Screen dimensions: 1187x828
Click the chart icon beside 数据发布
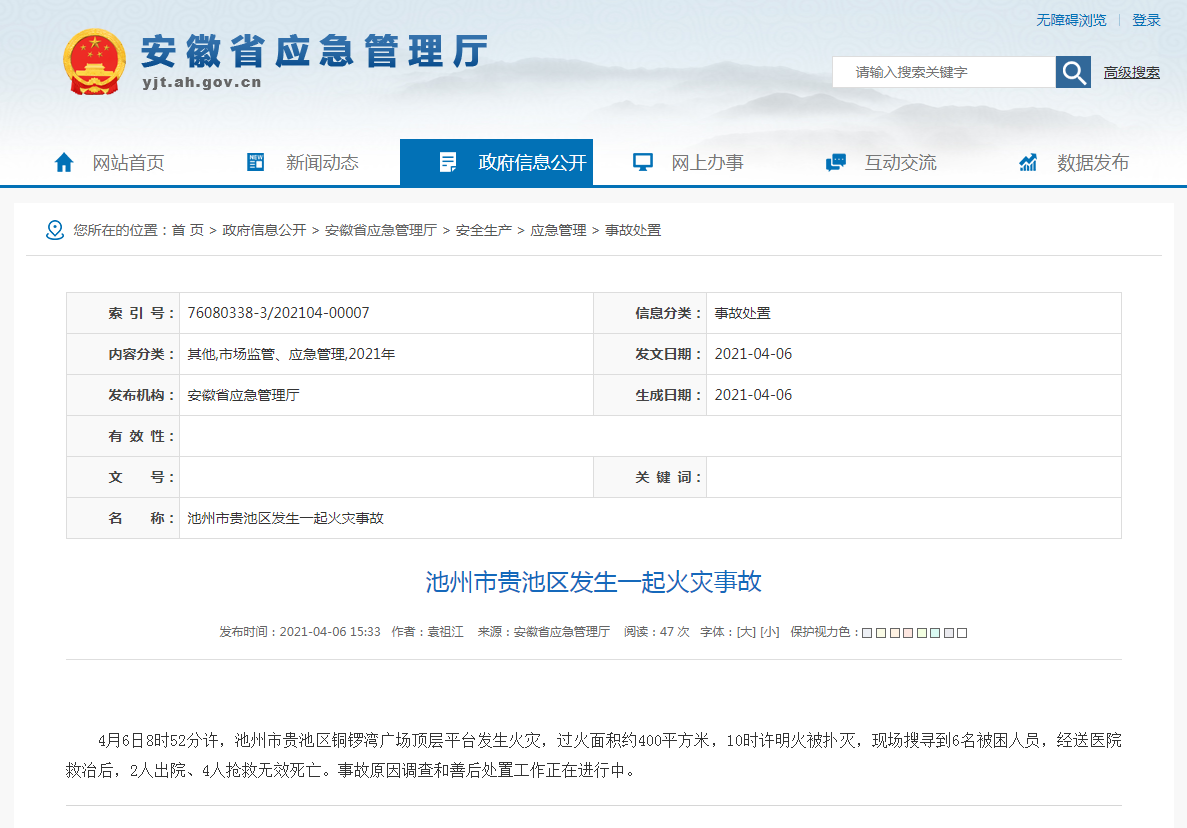click(1028, 162)
